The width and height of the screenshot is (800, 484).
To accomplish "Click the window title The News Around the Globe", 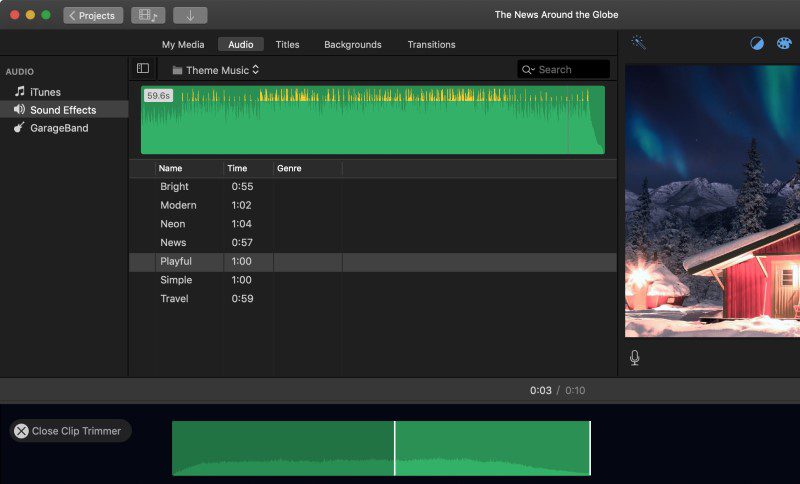I will tap(556, 15).
